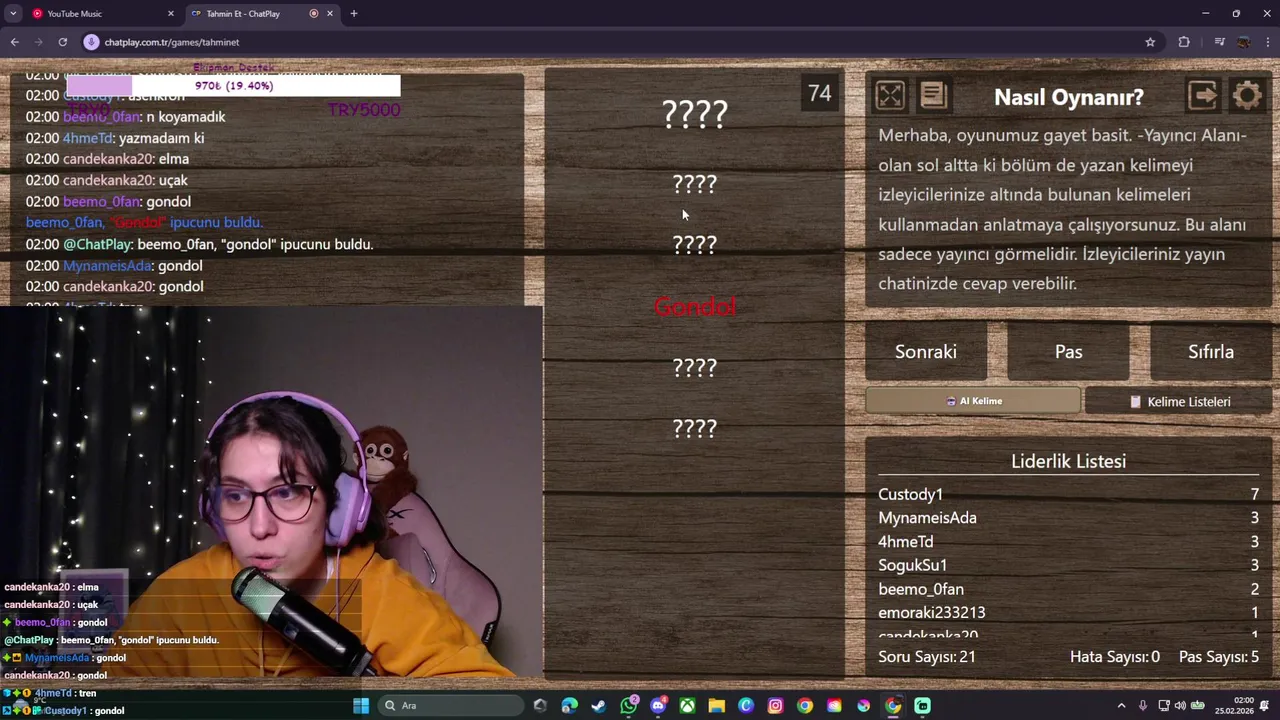Click chat message 'candekanka20: uçak'
Screen dimensions: 1280x720
[107, 180]
